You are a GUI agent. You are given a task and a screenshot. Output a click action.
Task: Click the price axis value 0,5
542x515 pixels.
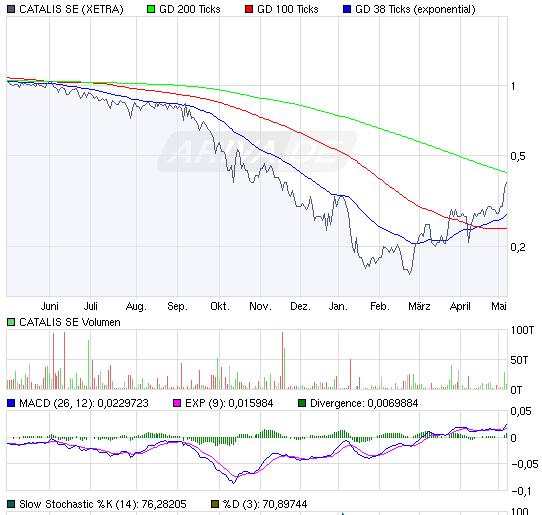[x=518, y=156]
